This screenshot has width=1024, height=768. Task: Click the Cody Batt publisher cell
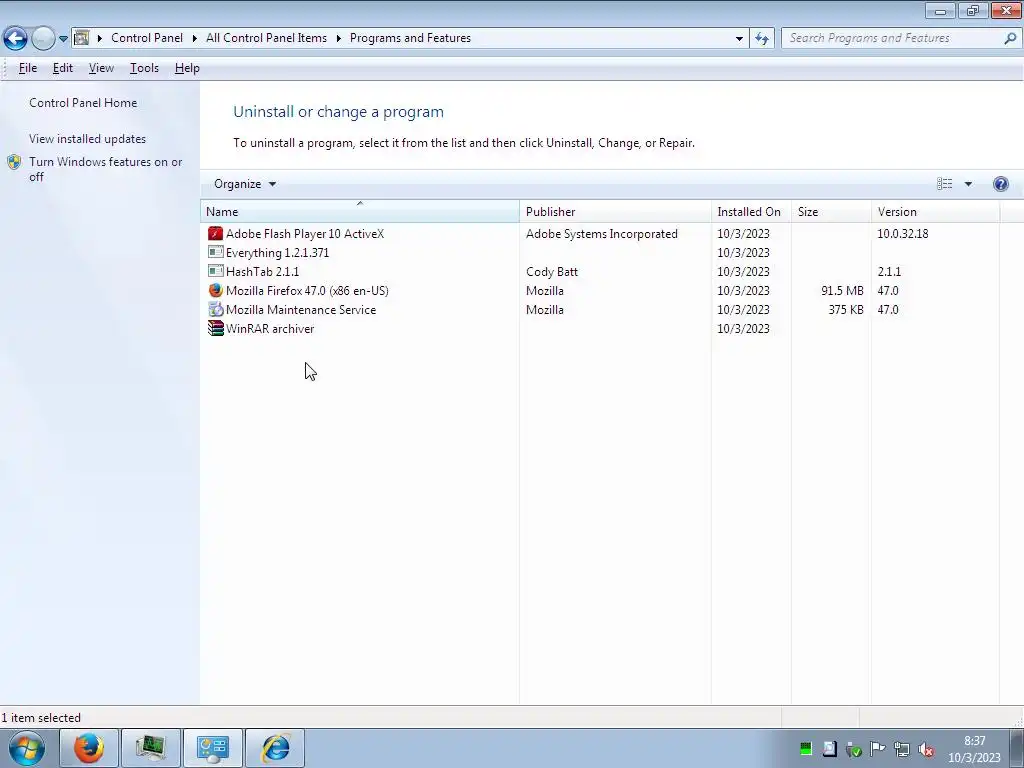[552, 272]
